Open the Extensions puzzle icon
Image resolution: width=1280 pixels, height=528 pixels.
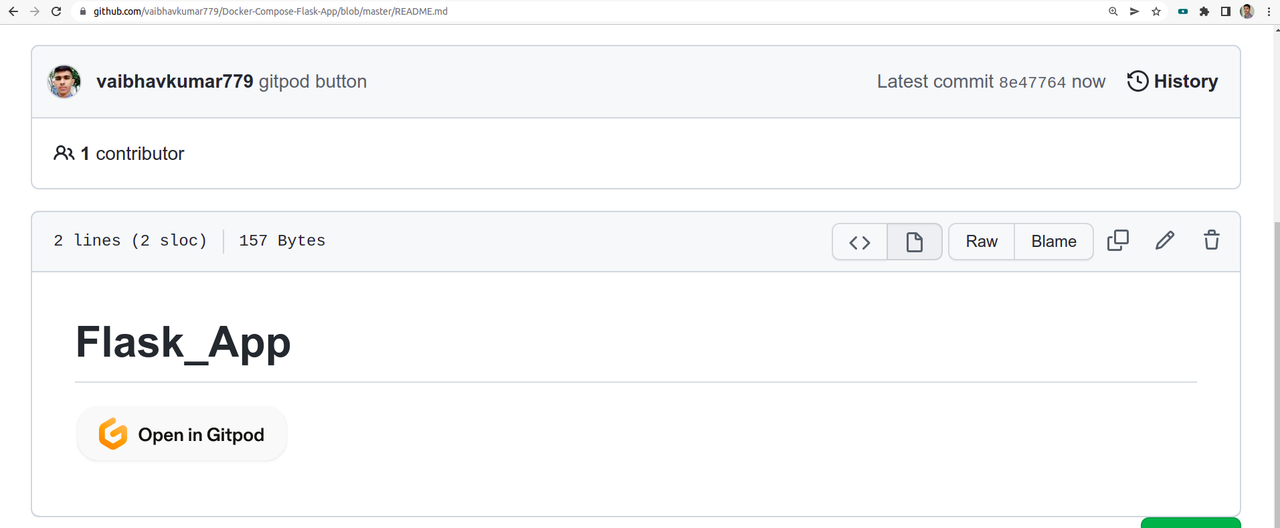[x=1204, y=11]
